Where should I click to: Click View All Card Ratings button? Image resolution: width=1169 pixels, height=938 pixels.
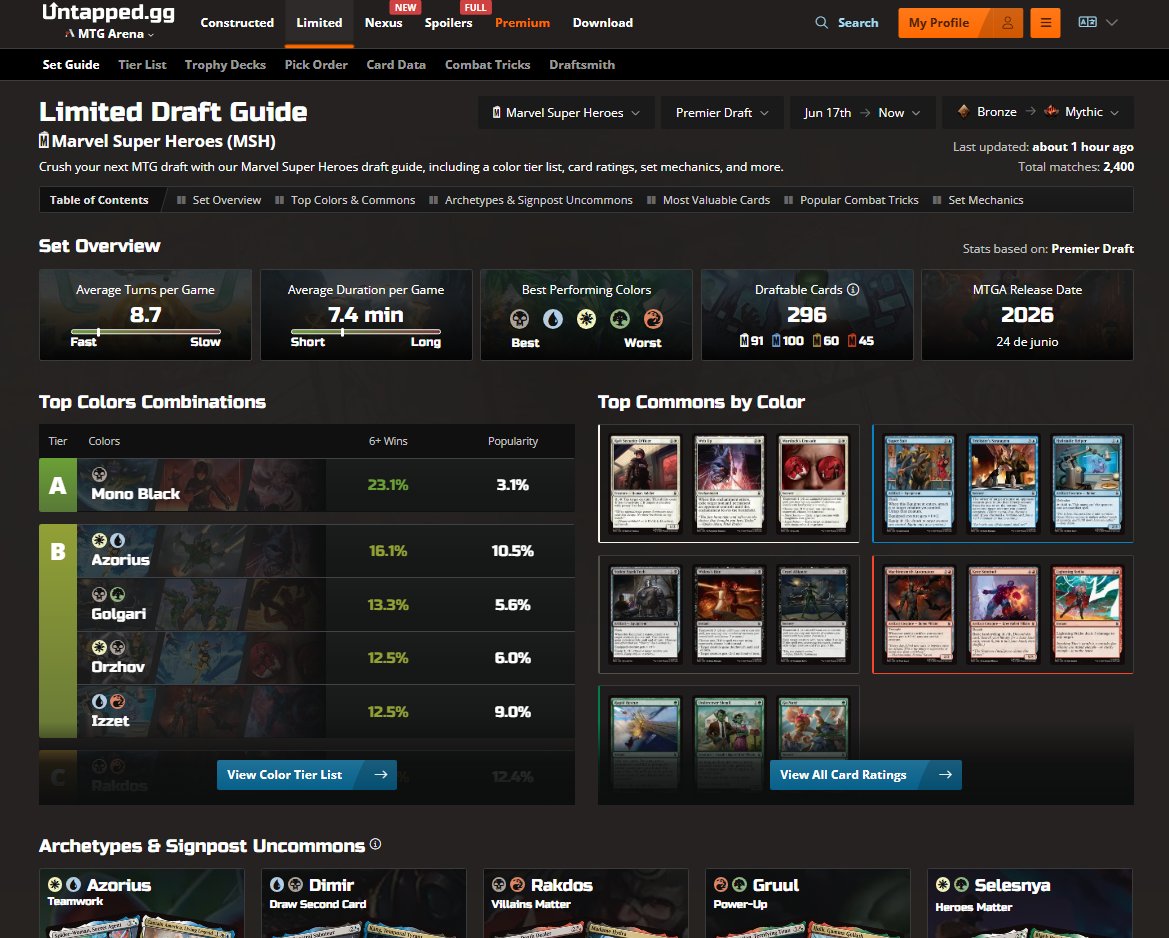(x=866, y=775)
